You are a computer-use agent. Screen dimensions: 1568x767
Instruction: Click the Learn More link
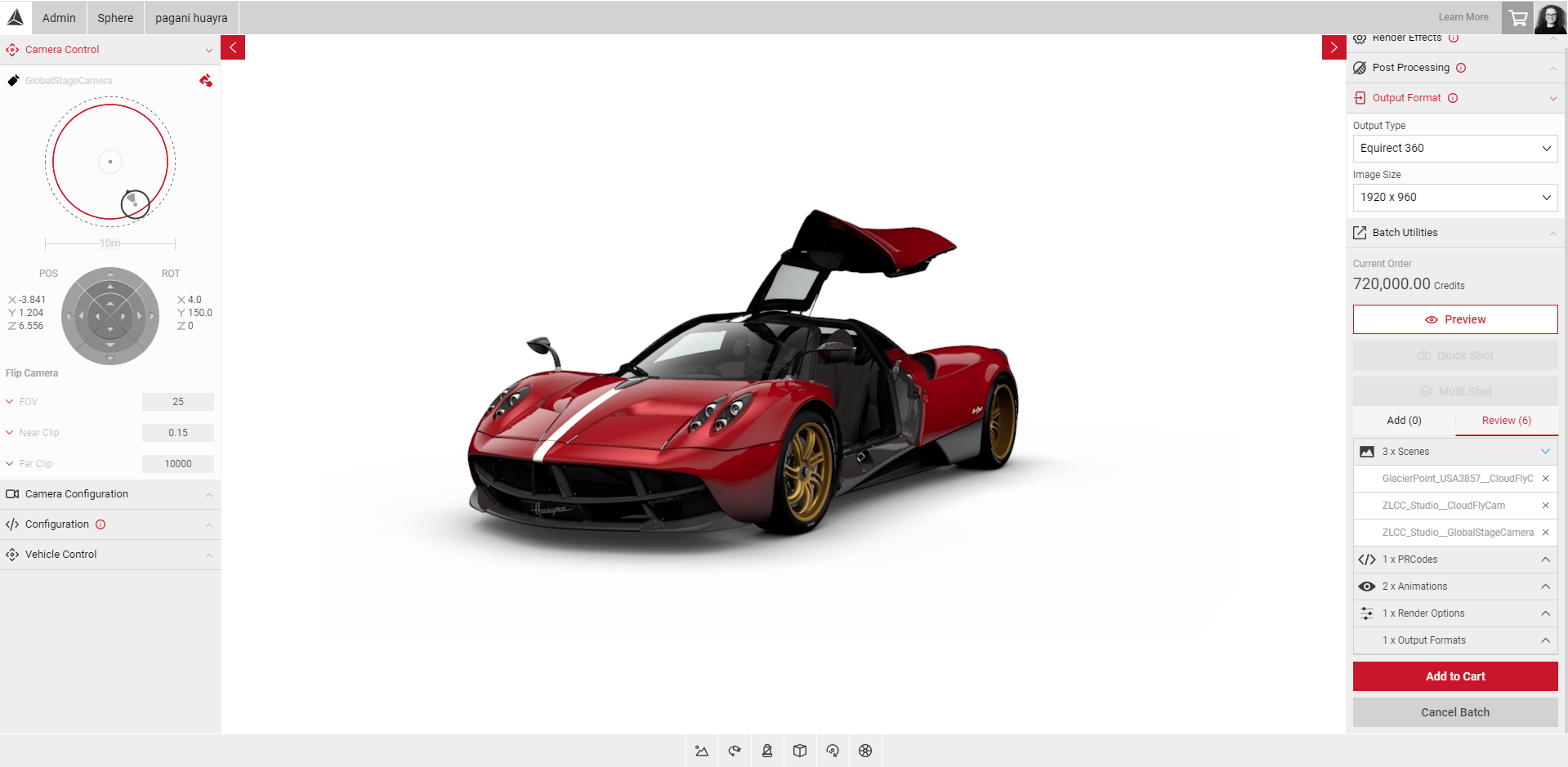[x=1463, y=17]
